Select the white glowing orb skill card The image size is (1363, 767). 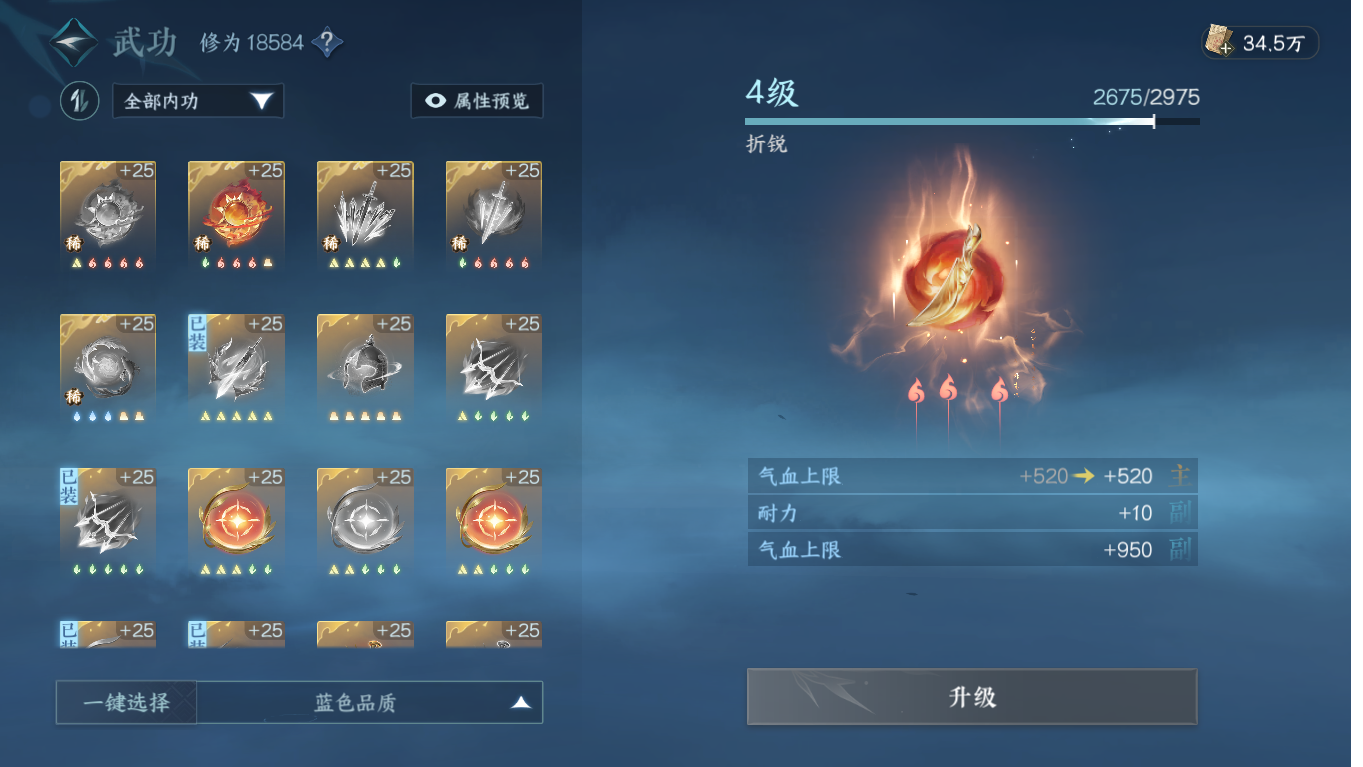click(366, 522)
